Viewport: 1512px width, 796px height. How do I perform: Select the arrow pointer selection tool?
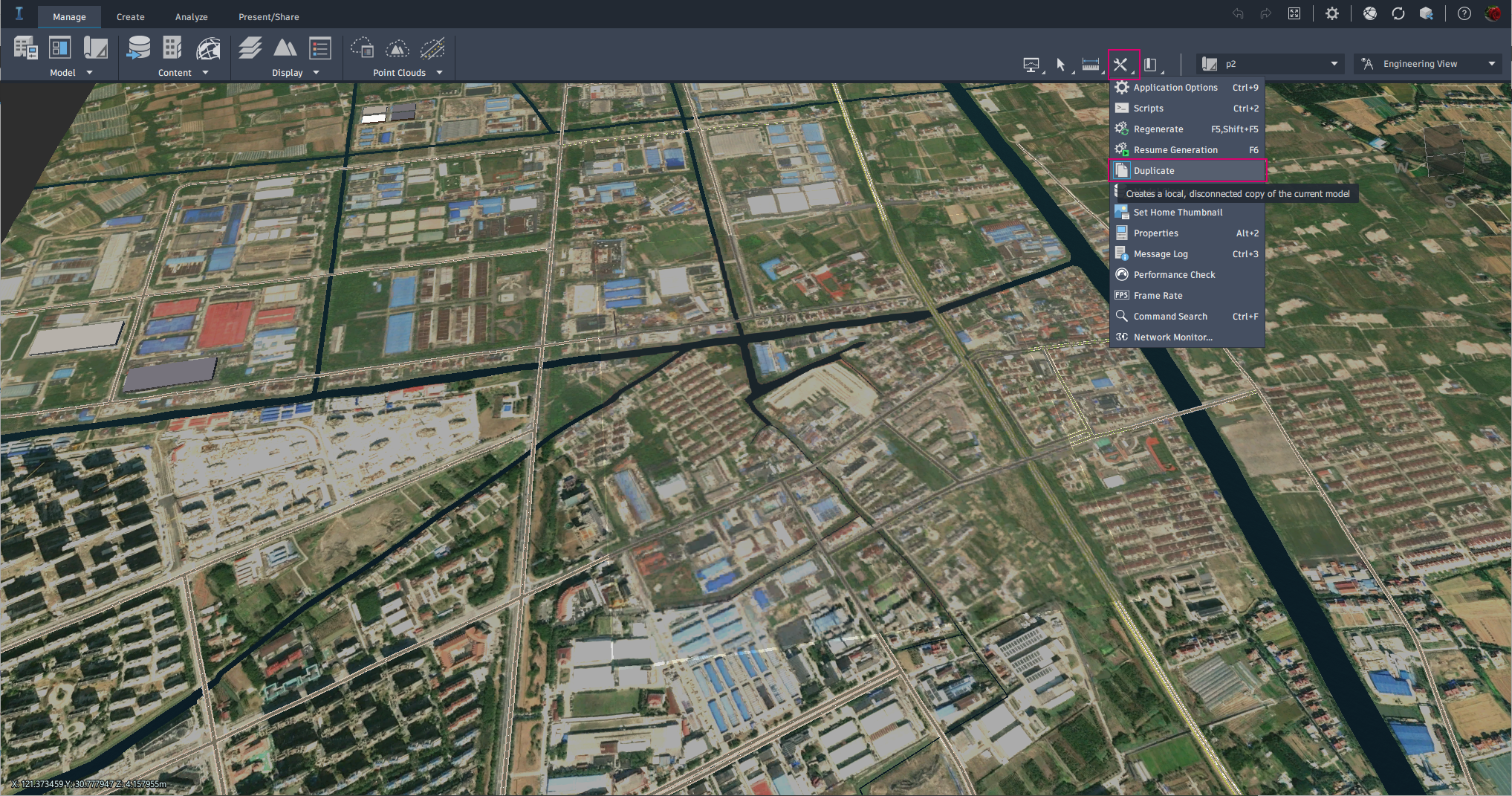pyautogui.click(x=1061, y=65)
